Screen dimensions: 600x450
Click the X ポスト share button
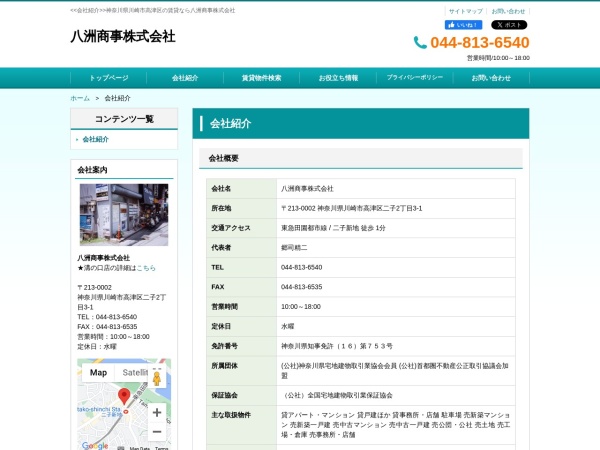tap(509, 25)
